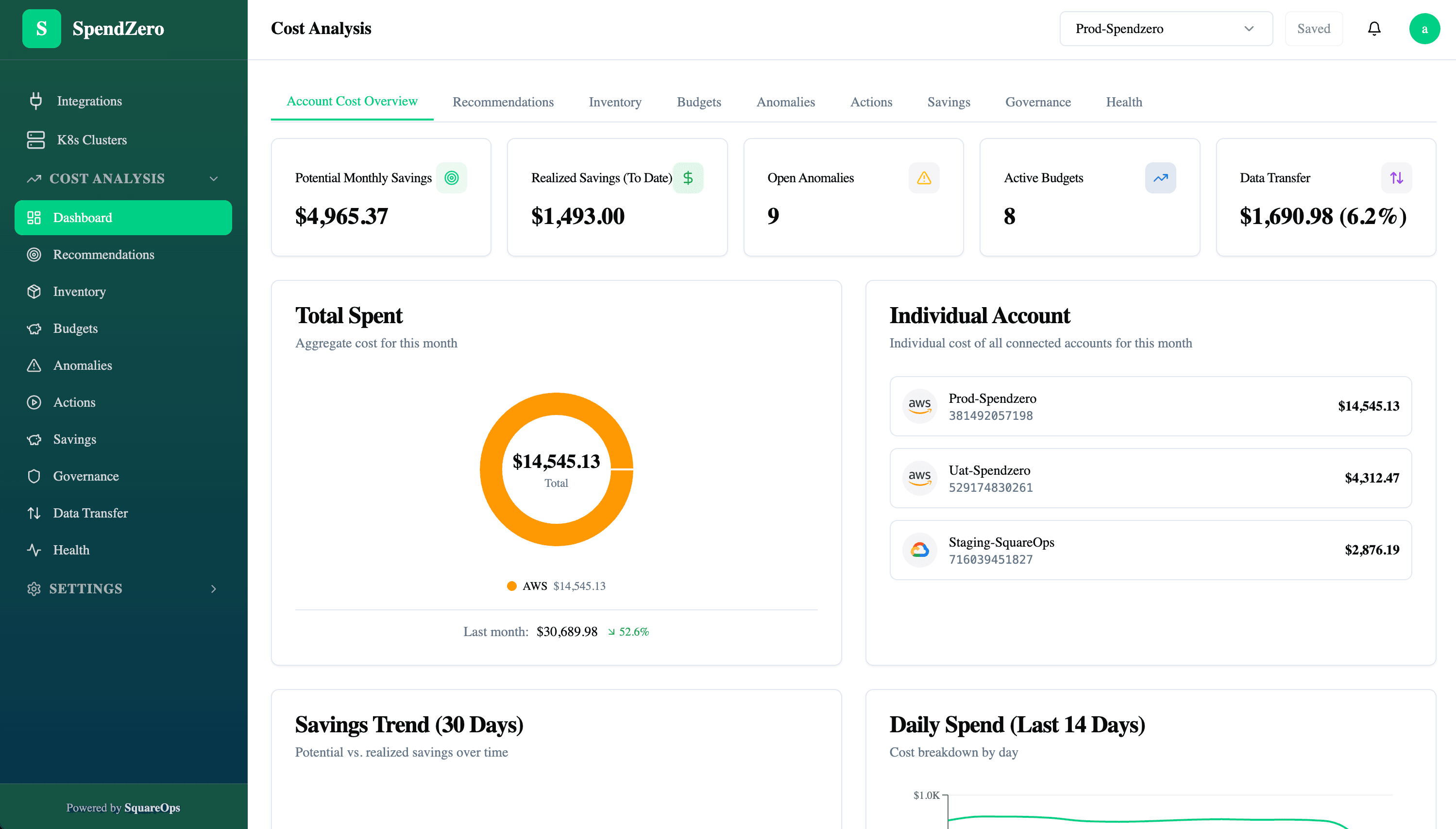1456x829 pixels.
Task: Expand the SETTINGS section chevron
Action: tap(214, 589)
